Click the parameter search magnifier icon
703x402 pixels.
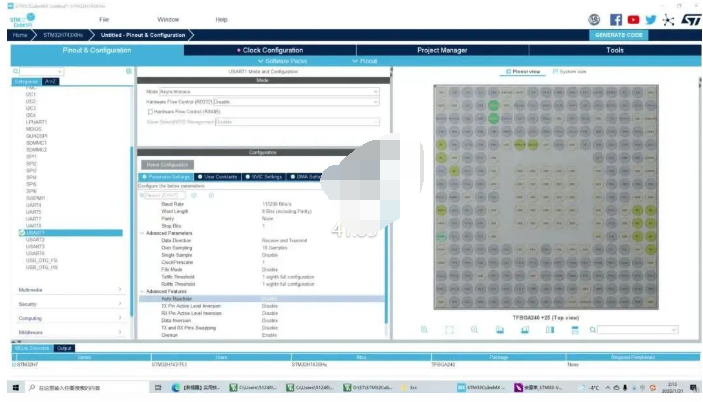click(142, 195)
